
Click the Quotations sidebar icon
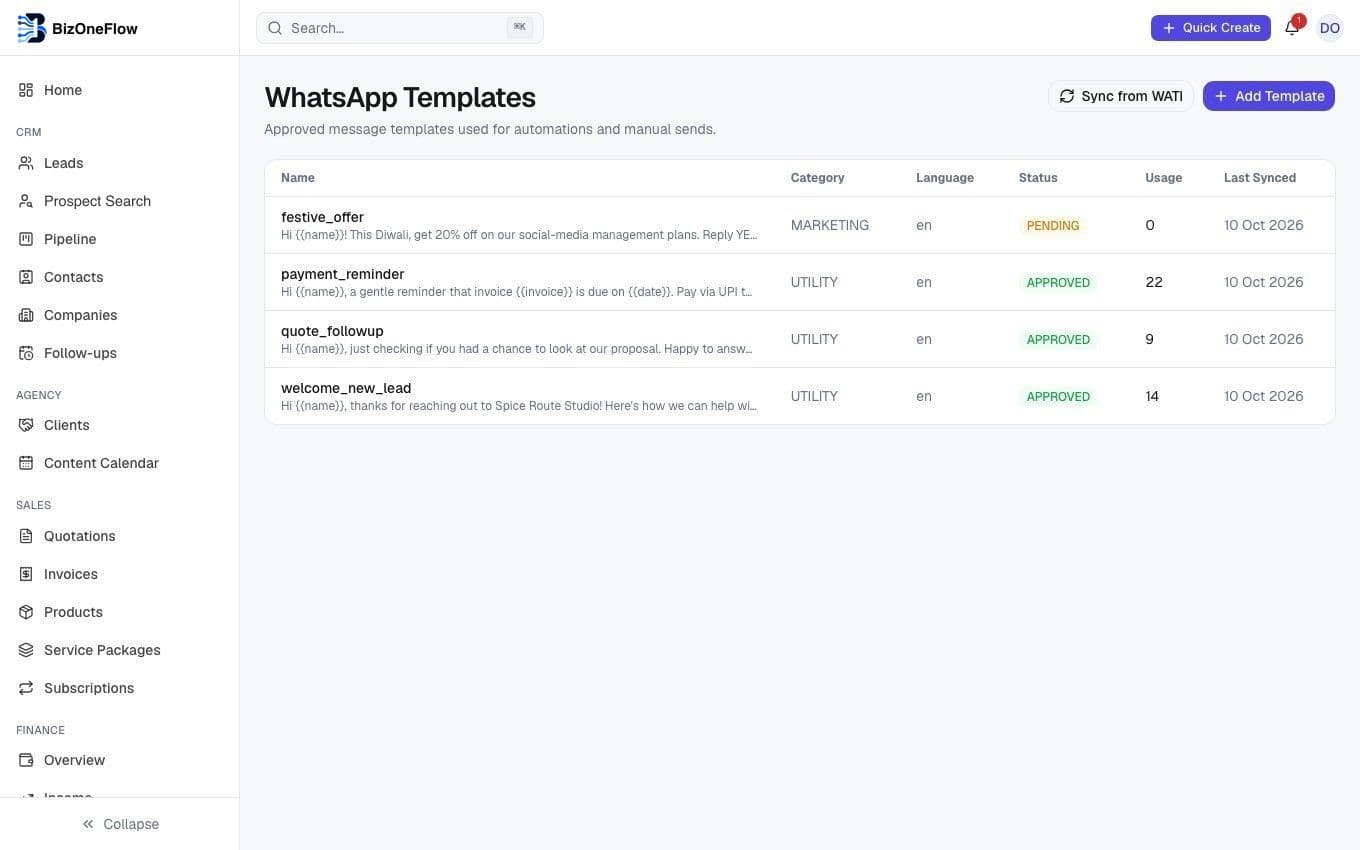pos(26,536)
